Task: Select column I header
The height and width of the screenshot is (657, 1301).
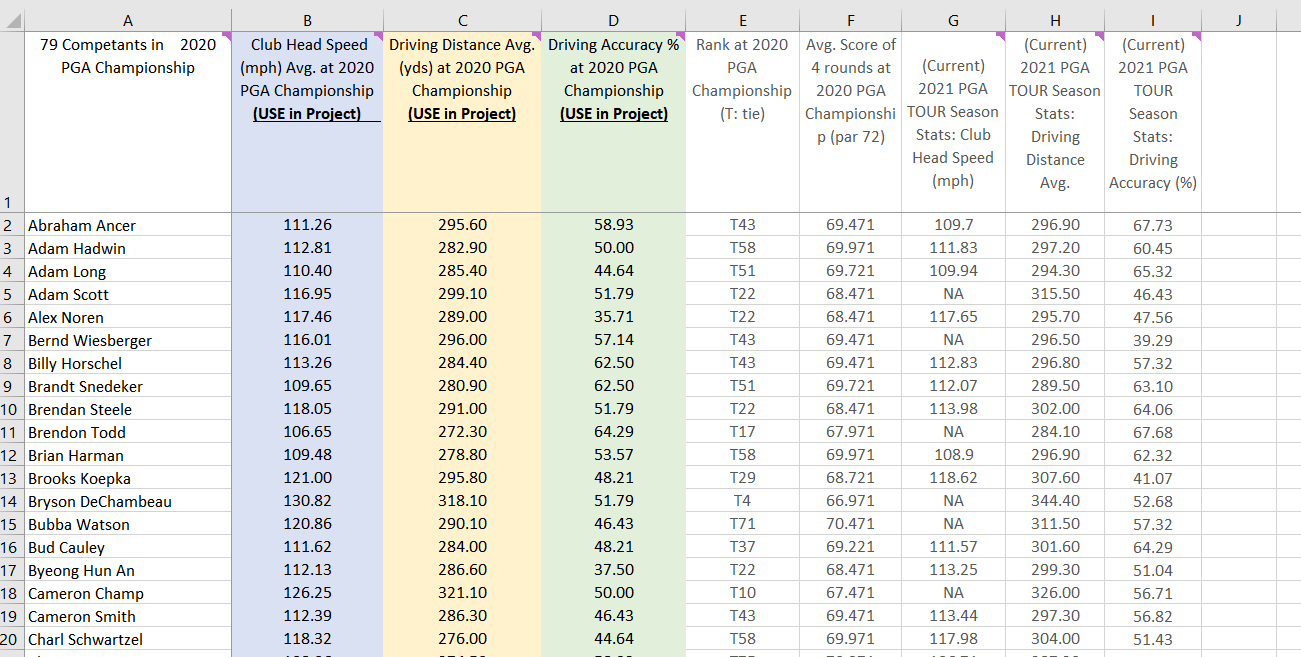Action: [1153, 20]
